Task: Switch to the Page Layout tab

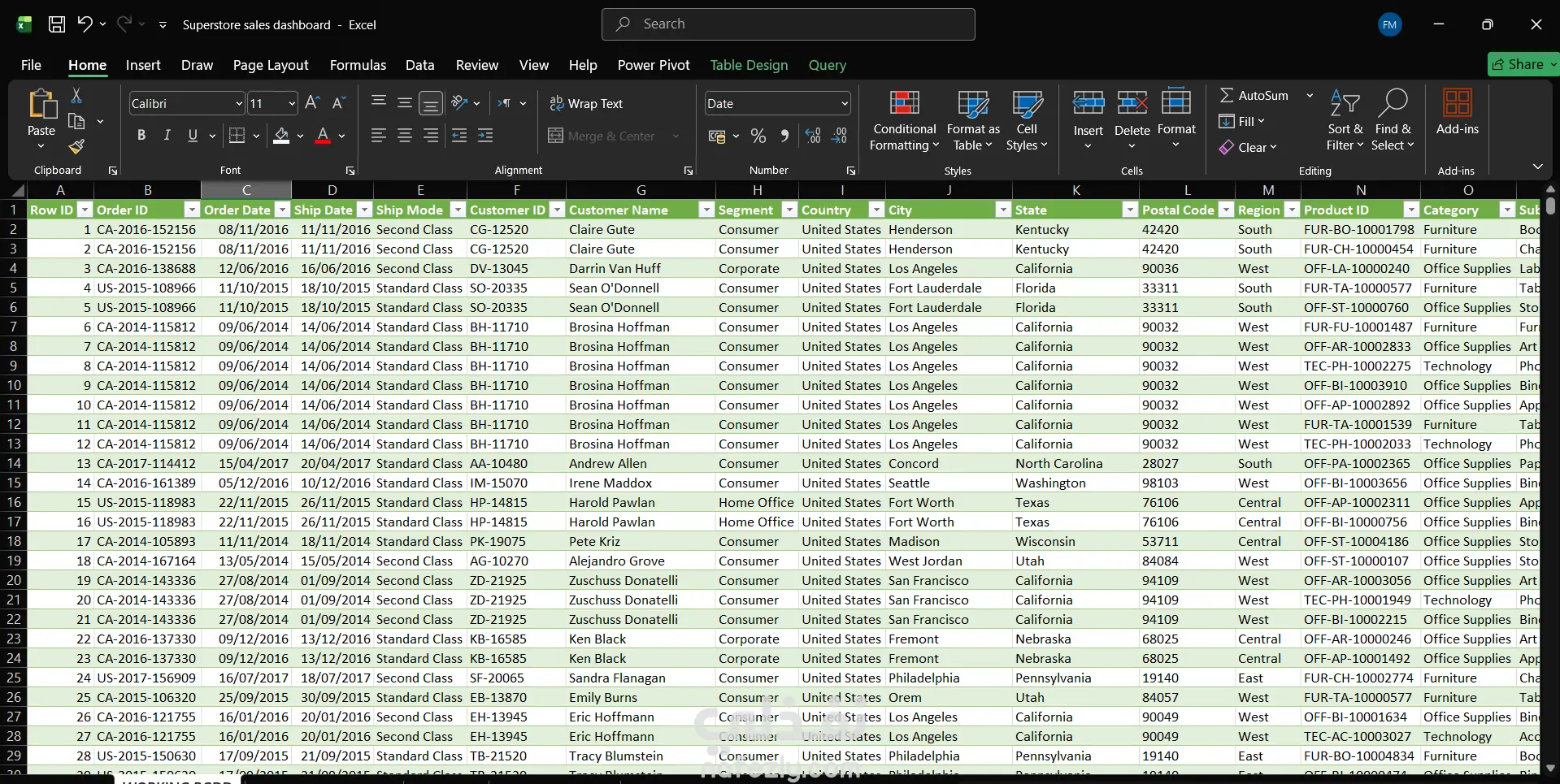Action: point(271,65)
